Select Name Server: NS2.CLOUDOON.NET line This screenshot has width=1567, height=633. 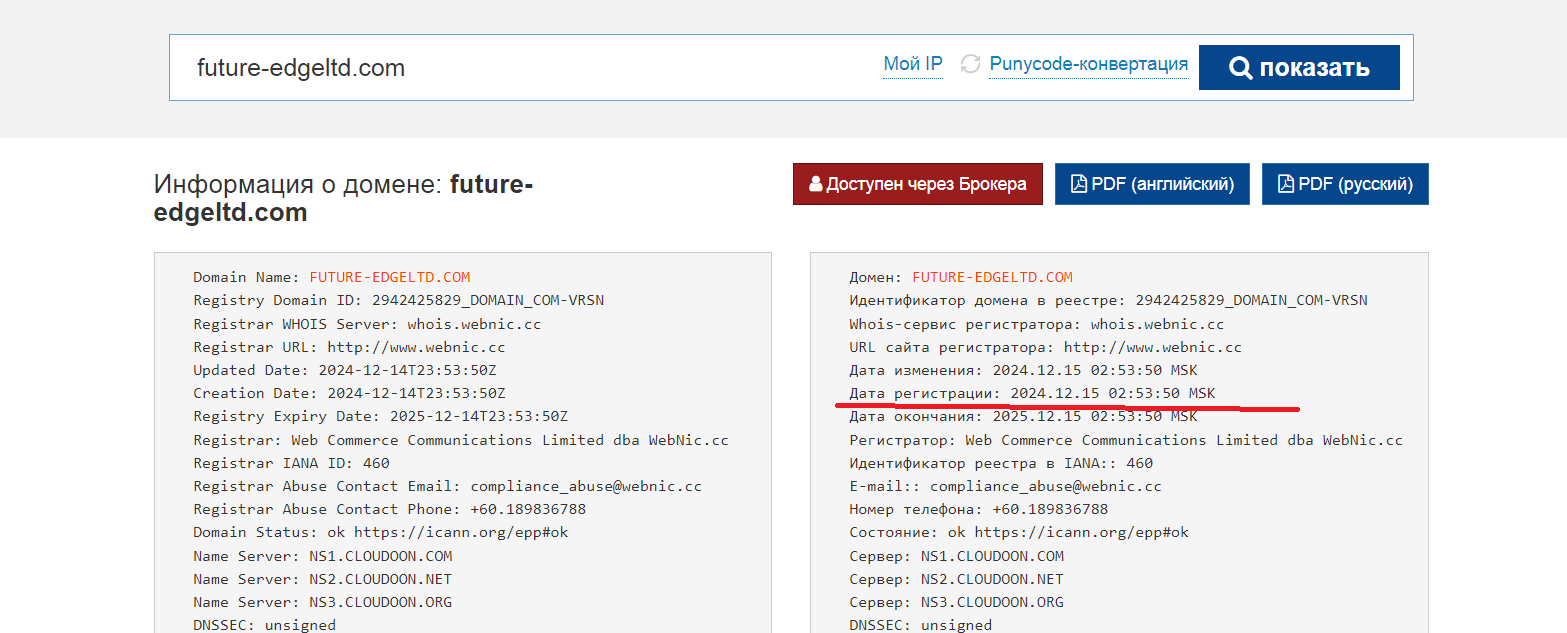coord(322,579)
